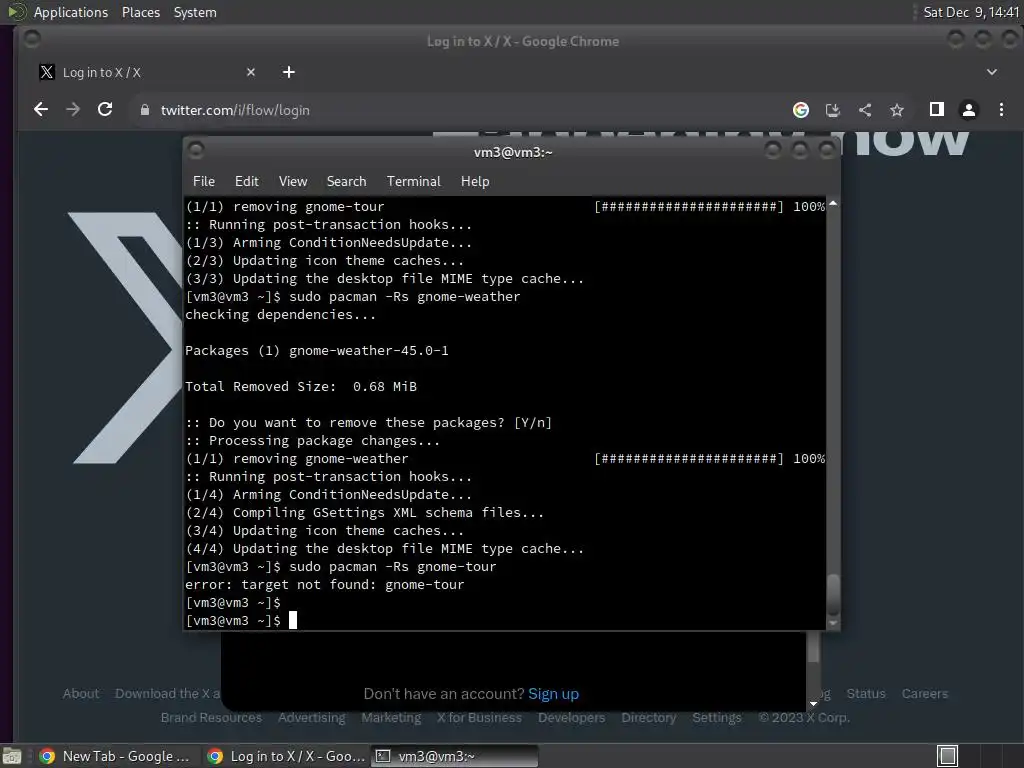Share this page via share icon
Image resolution: width=1024 pixels, height=768 pixels.
coord(865,110)
